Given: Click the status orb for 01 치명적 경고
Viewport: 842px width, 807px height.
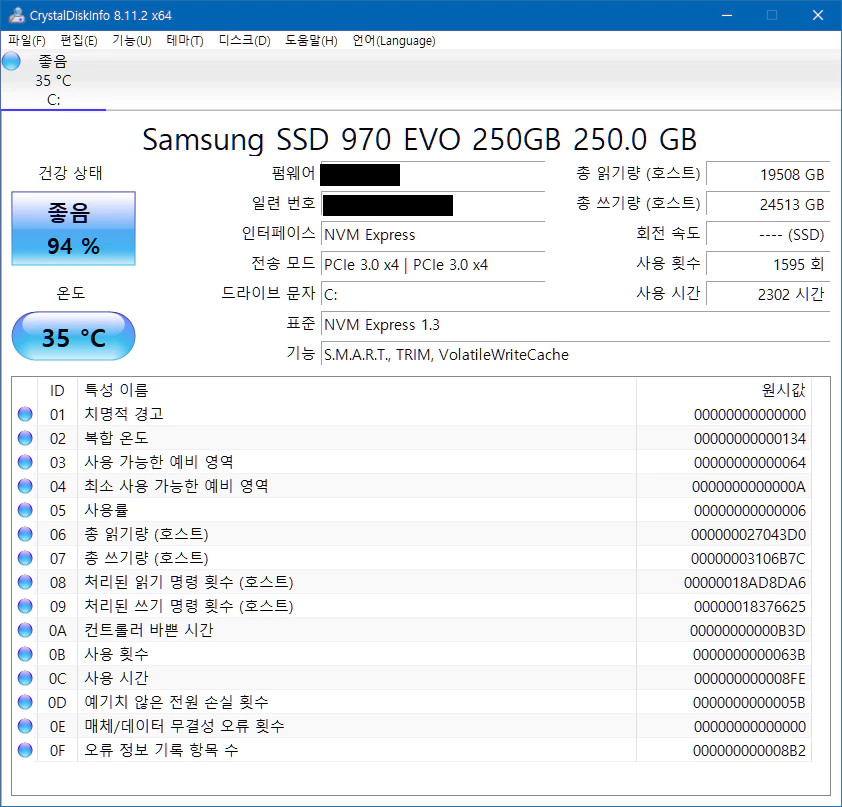Looking at the screenshot, I should tap(25, 414).
